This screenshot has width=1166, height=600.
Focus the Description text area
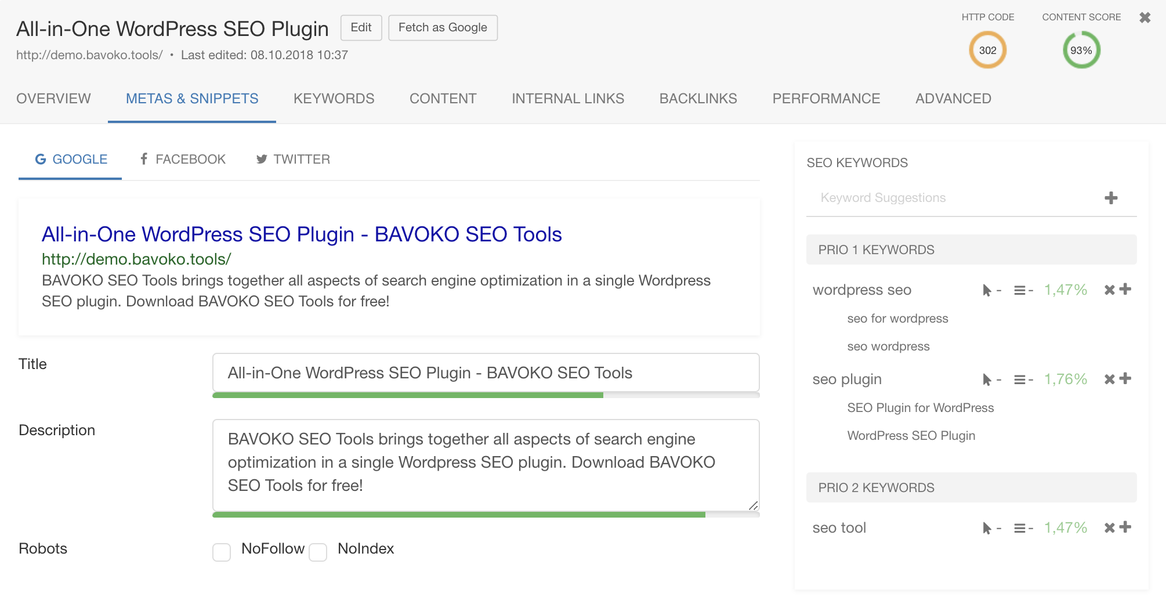point(486,465)
